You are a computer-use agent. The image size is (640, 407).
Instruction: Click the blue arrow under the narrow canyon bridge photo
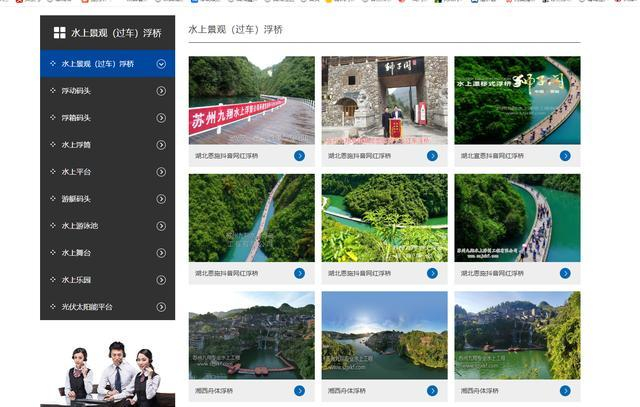click(300, 273)
